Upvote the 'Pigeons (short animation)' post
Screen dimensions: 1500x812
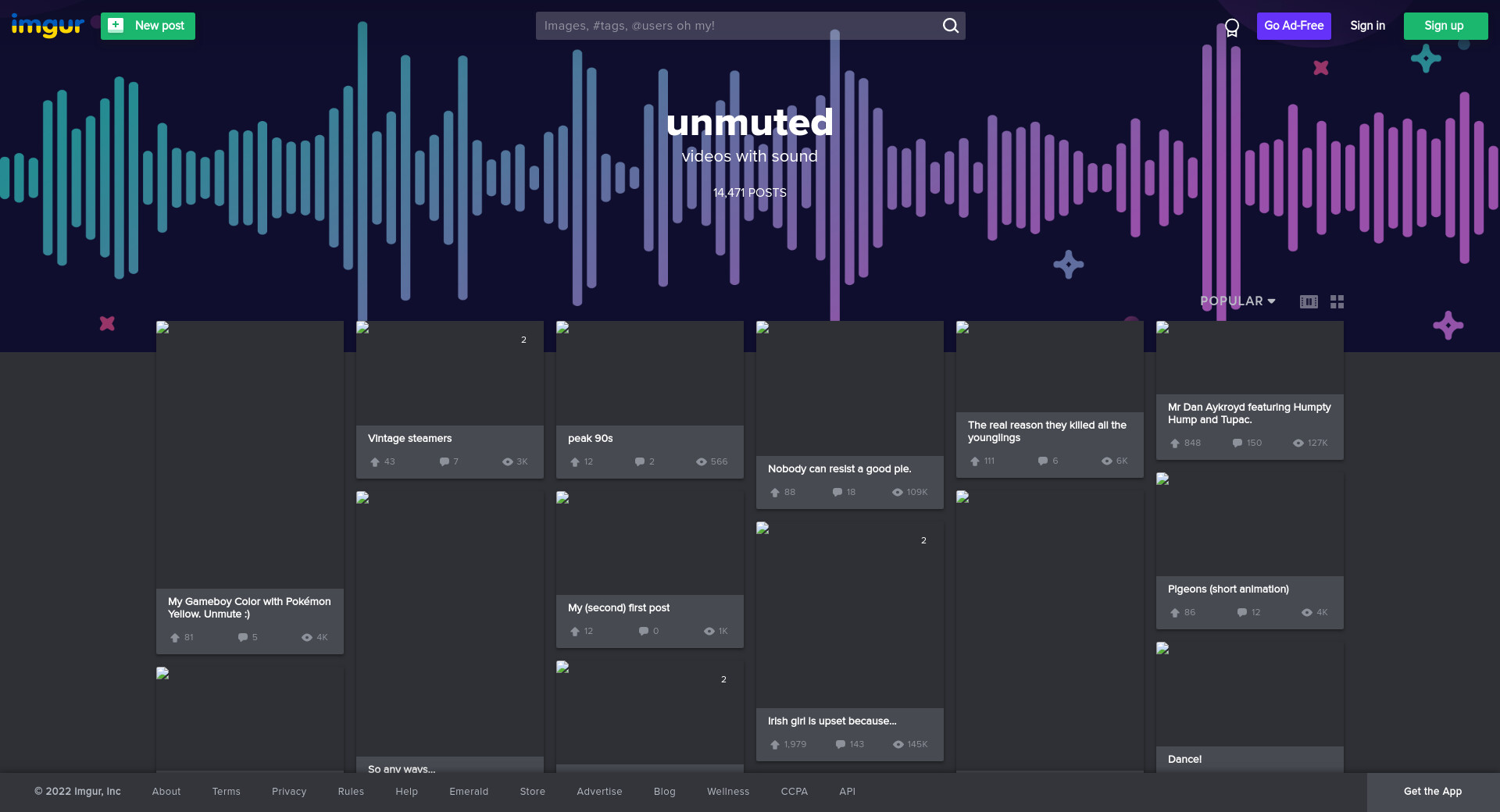(x=1175, y=612)
